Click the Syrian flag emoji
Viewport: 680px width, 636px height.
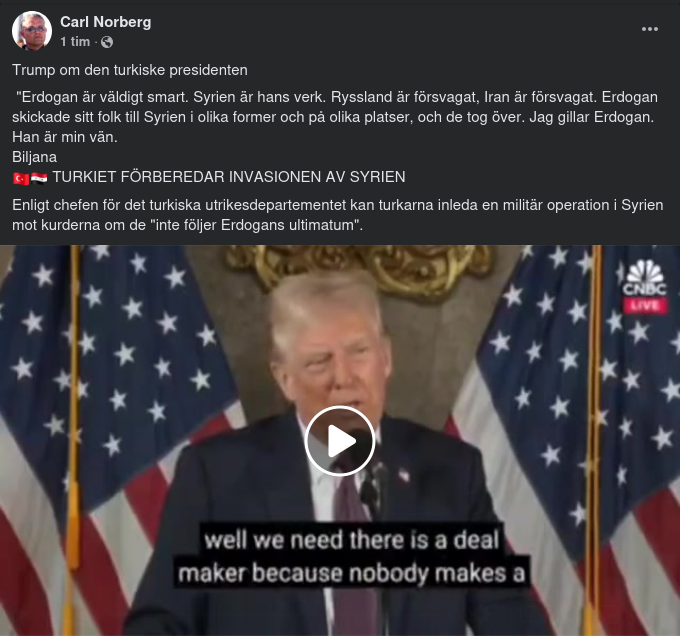click(x=39, y=178)
